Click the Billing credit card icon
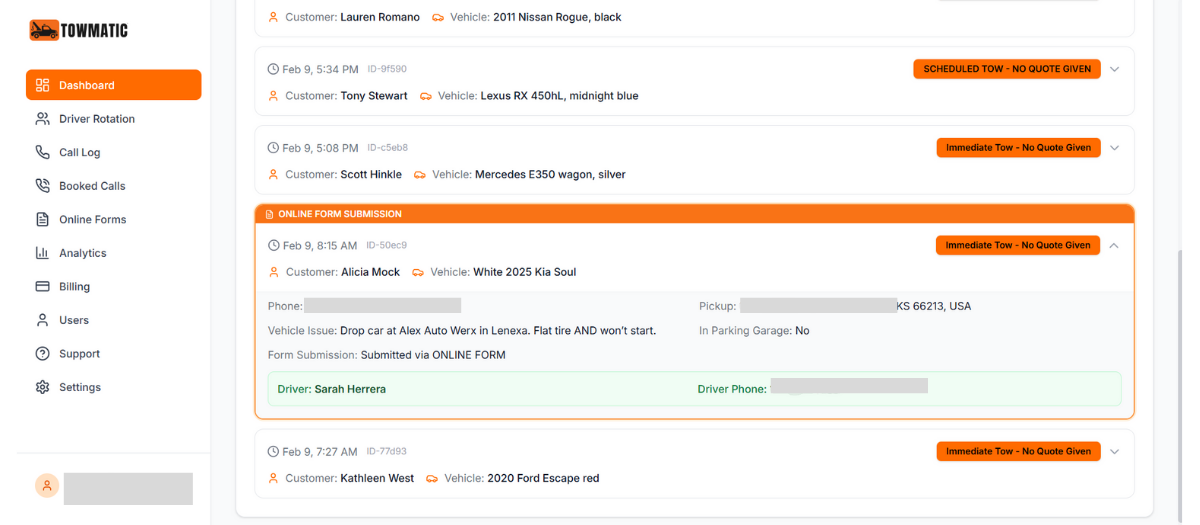This screenshot has height=525, width=1200. [42, 286]
